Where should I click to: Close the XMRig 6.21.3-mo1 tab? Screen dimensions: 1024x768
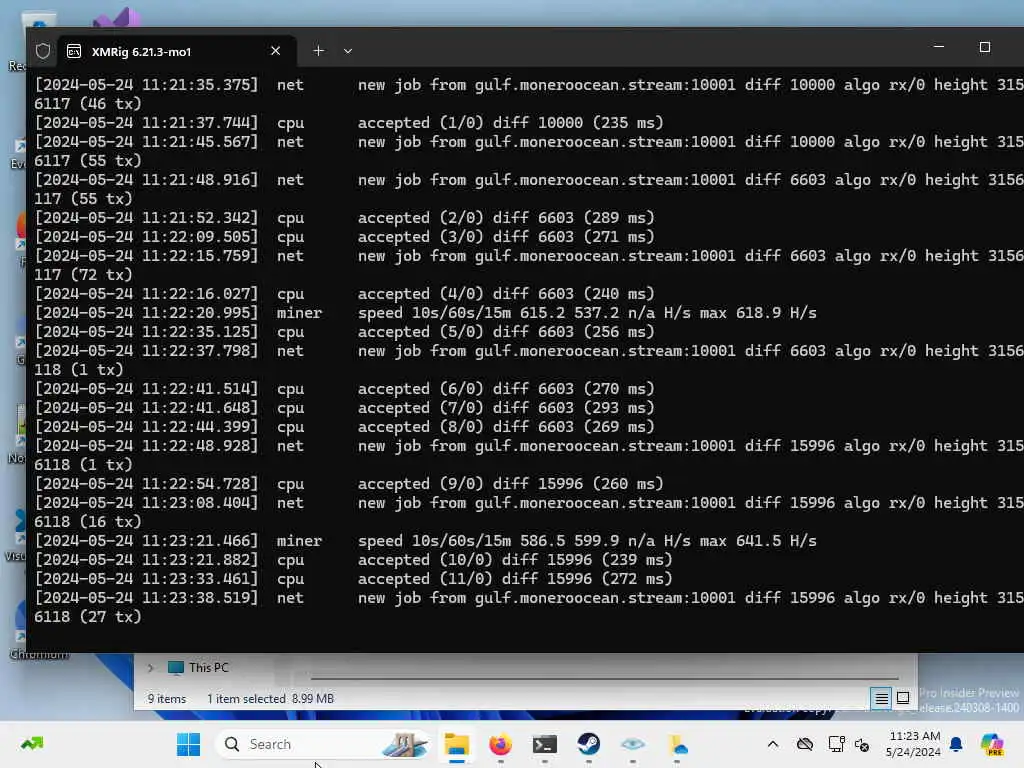pos(276,51)
